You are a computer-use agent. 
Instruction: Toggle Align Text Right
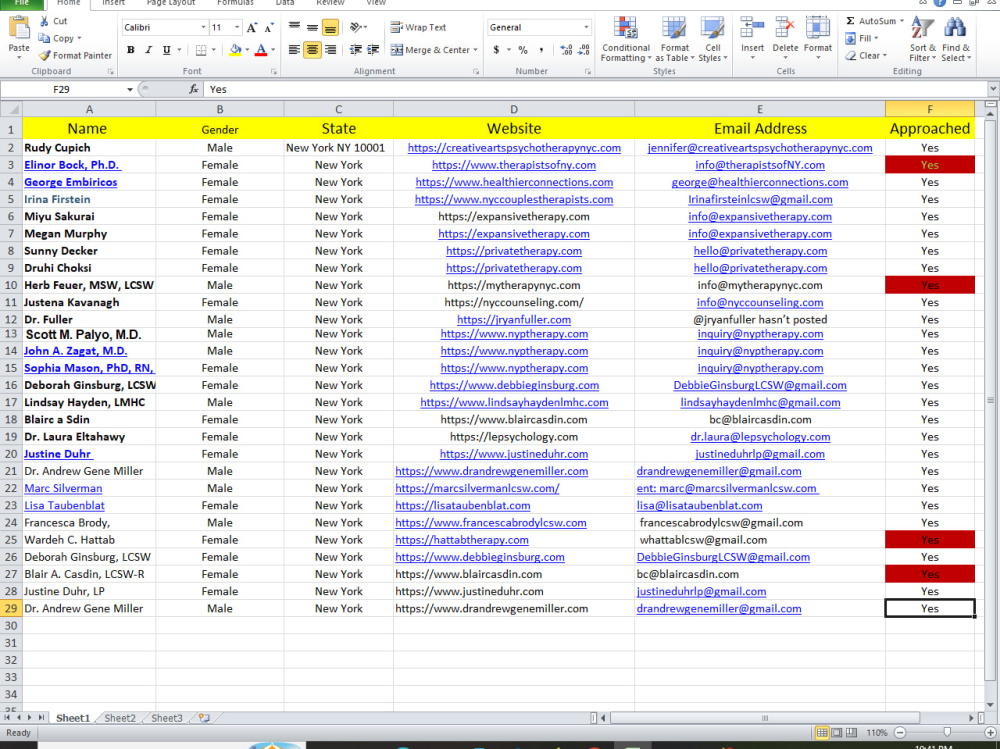[x=330, y=50]
